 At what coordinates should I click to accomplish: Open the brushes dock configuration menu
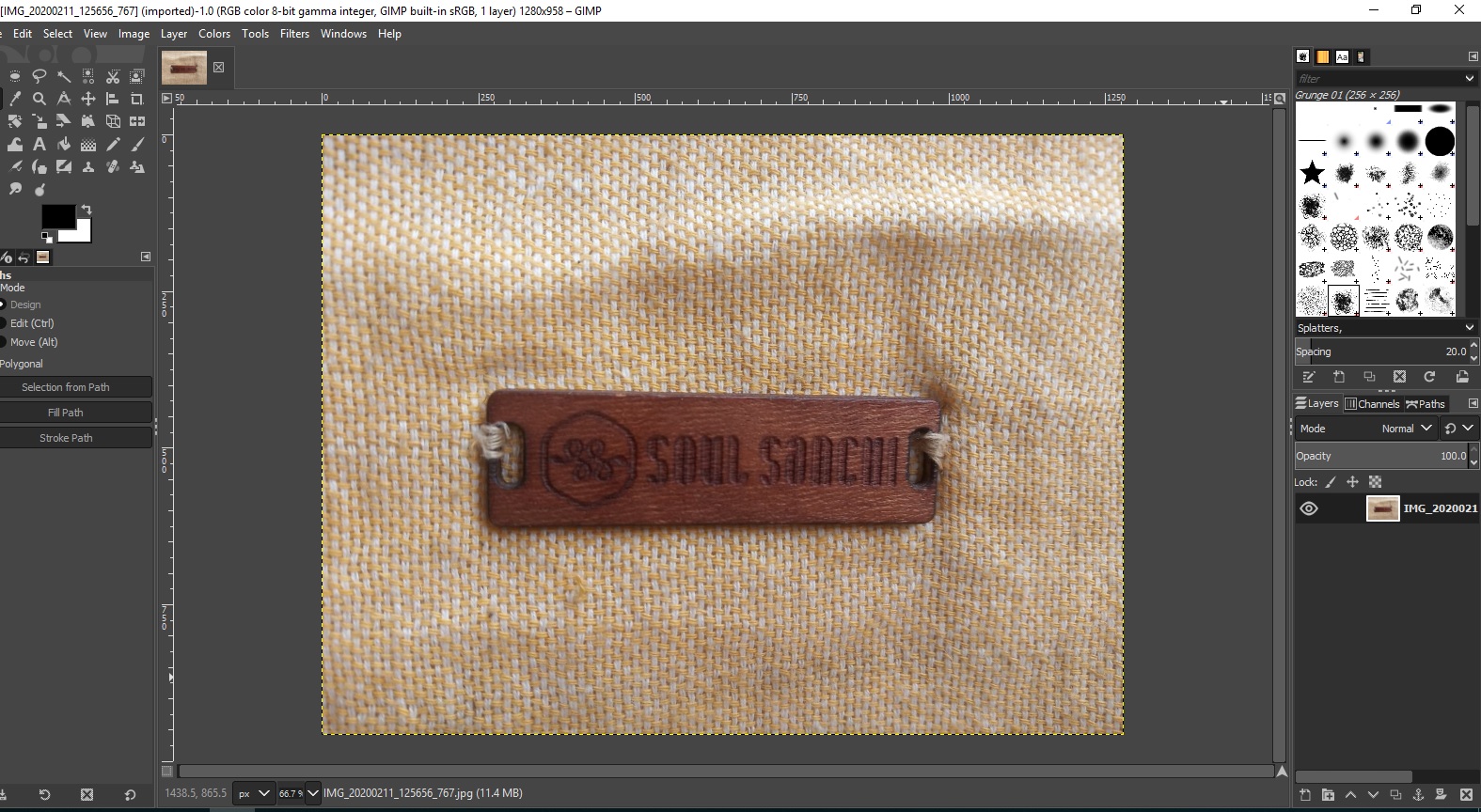click(x=1473, y=56)
